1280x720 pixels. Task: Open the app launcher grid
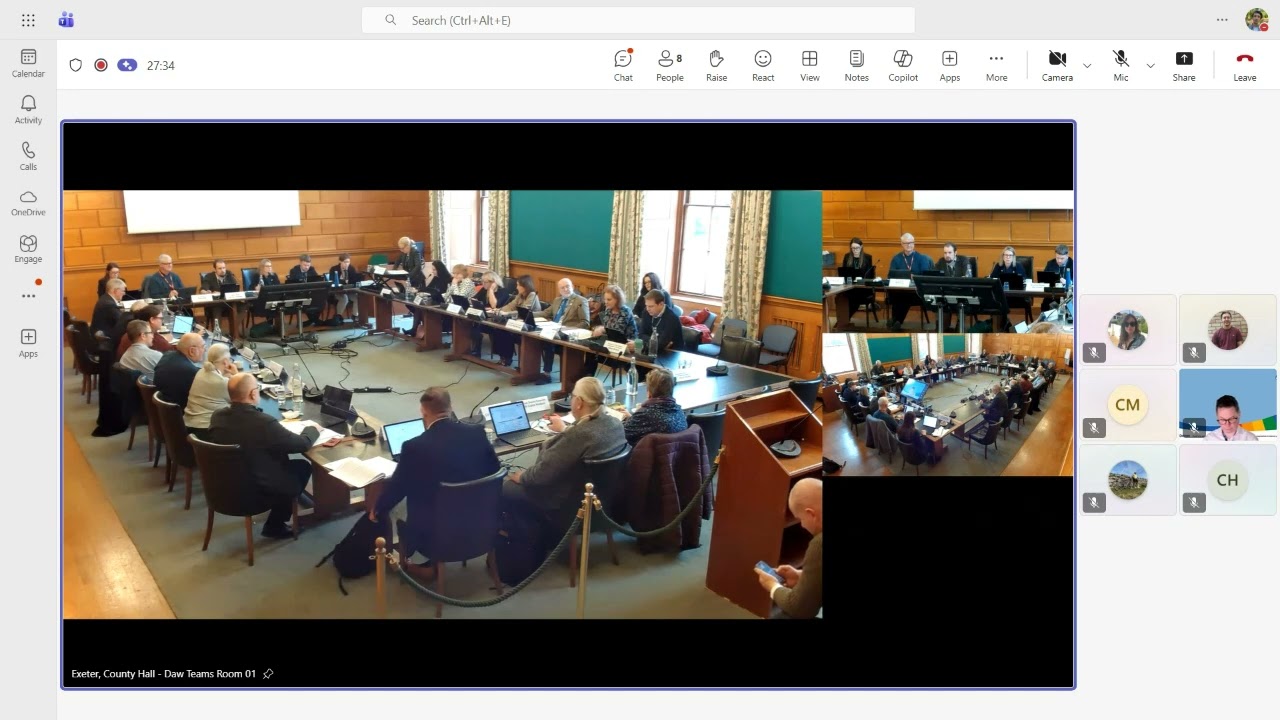pyautogui.click(x=28, y=20)
